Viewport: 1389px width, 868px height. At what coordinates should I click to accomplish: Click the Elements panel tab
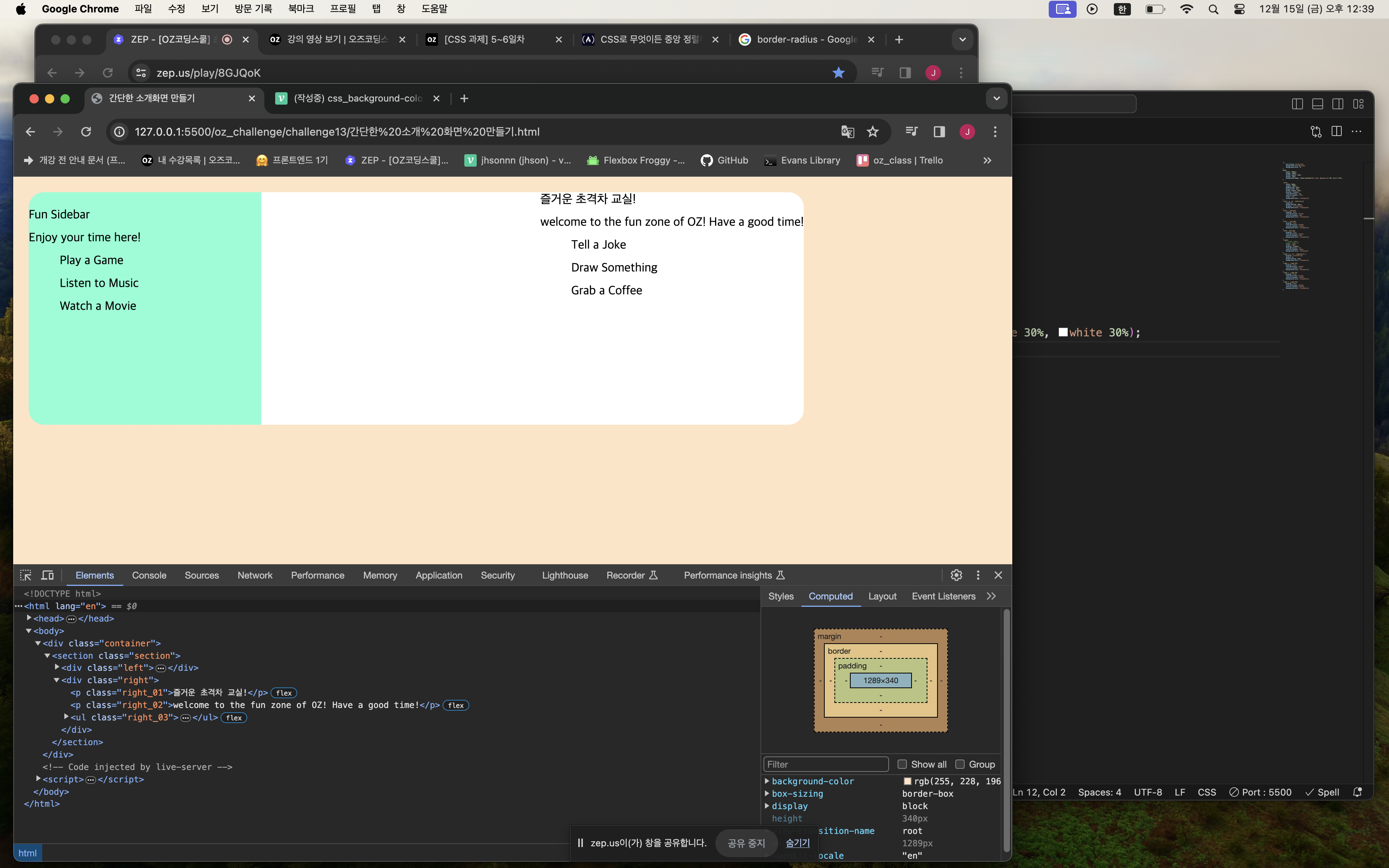(x=94, y=575)
